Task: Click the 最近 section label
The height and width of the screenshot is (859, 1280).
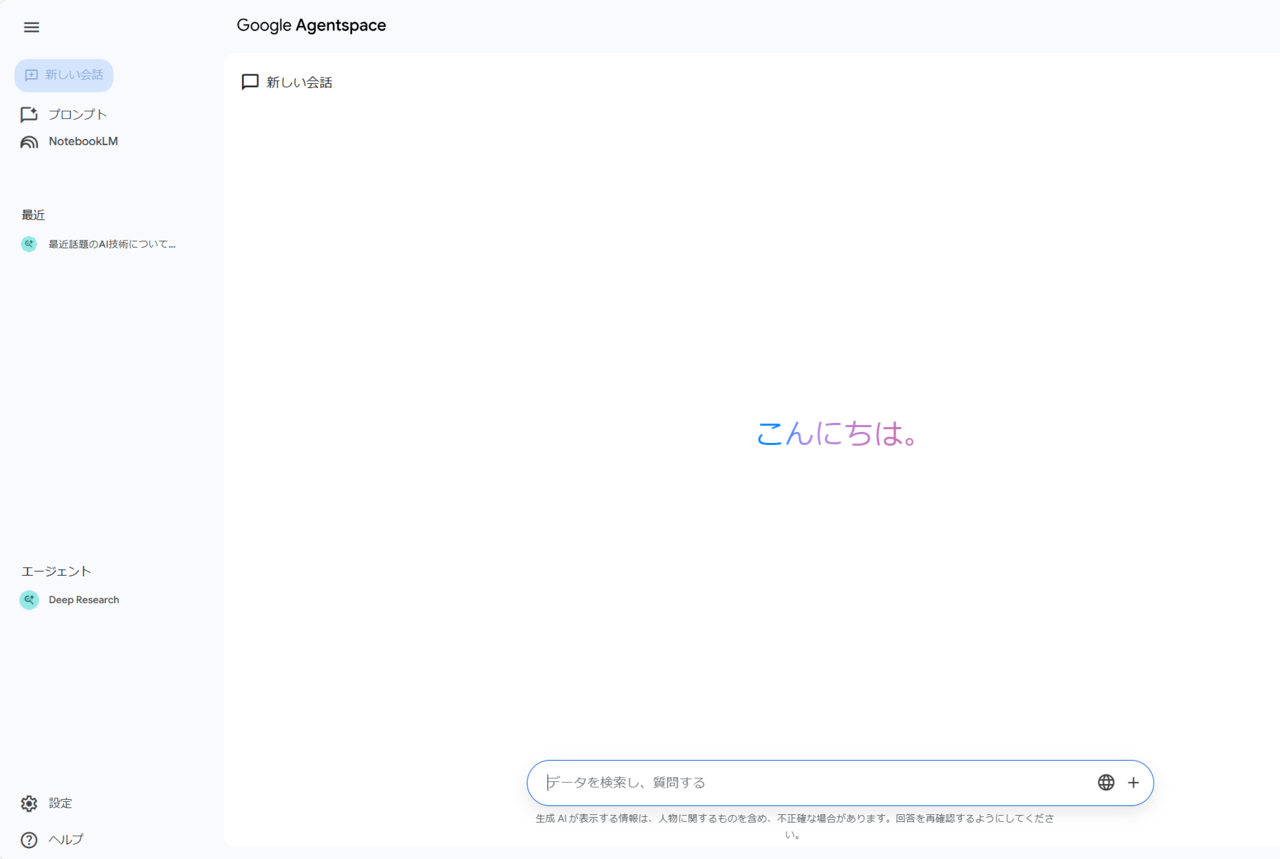Action: [33, 215]
